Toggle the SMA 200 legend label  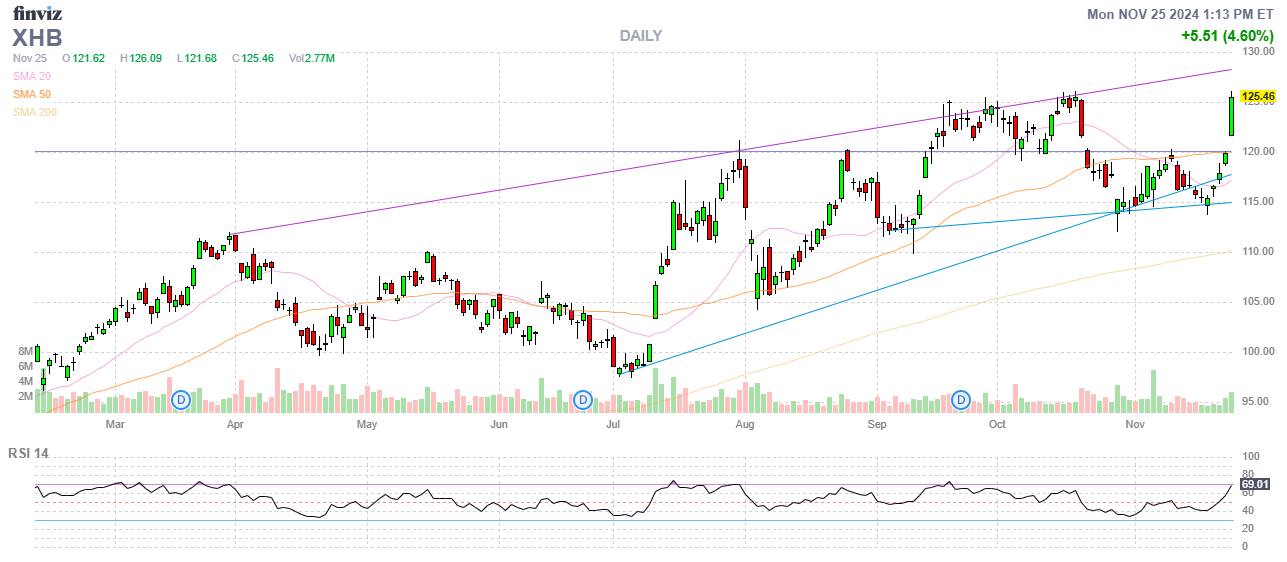pos(35,112)
